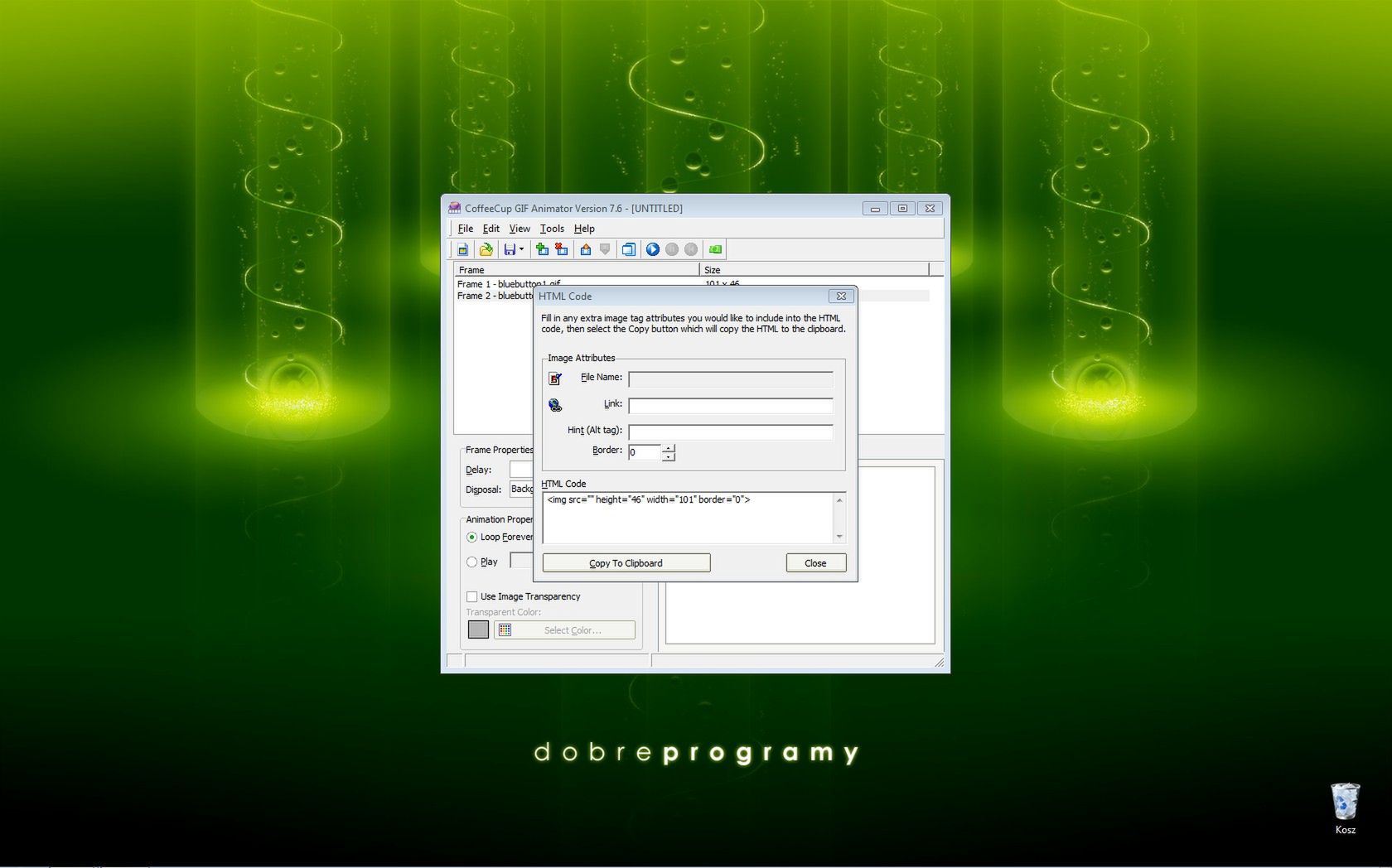Click the Size column header

pyautogui.click(x=814, y=269)
